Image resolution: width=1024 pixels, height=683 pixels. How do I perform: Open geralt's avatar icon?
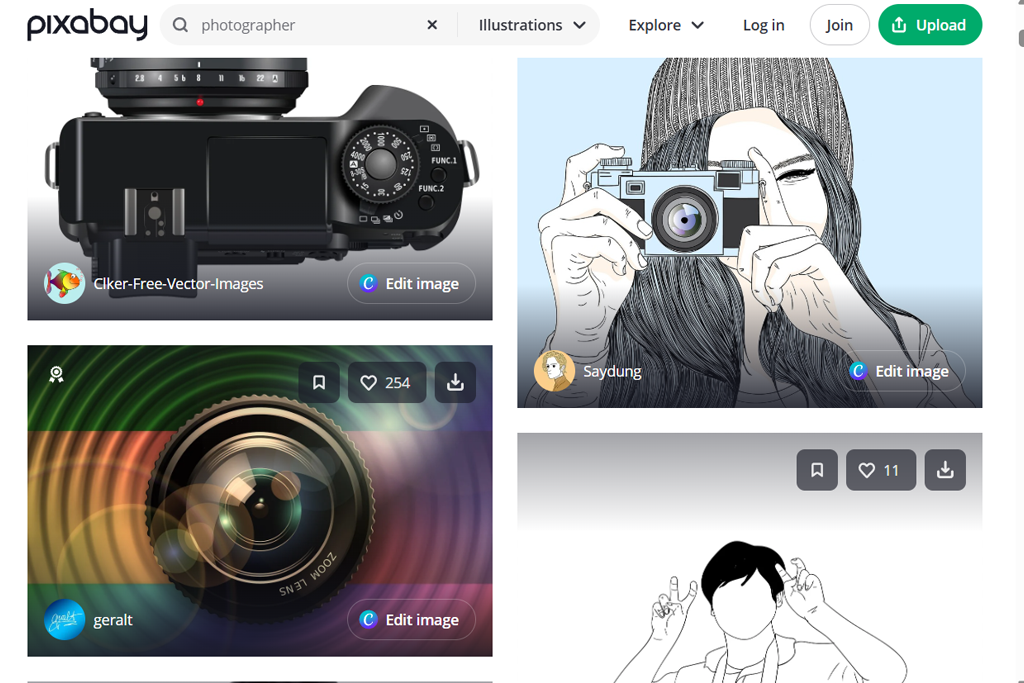[64, 619]
